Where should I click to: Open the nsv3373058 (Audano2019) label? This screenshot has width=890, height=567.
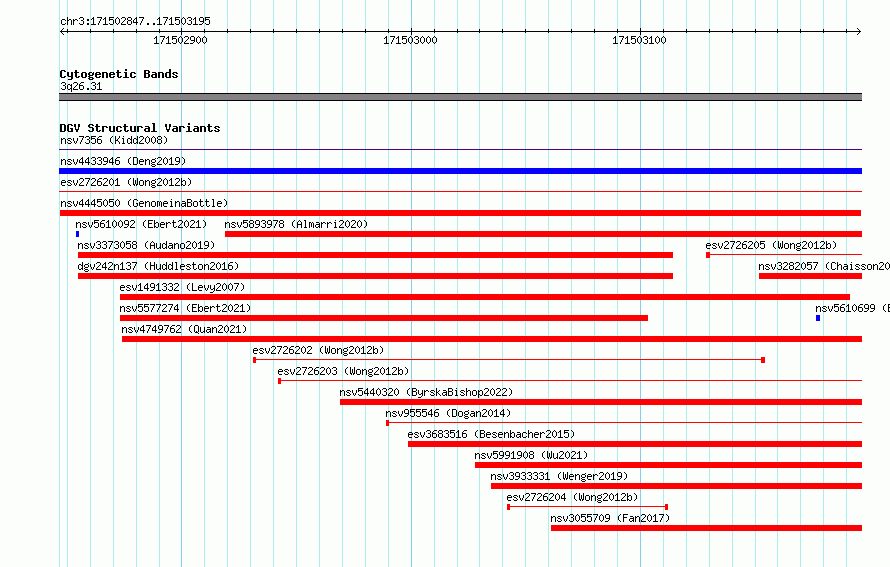pos(146,245)
